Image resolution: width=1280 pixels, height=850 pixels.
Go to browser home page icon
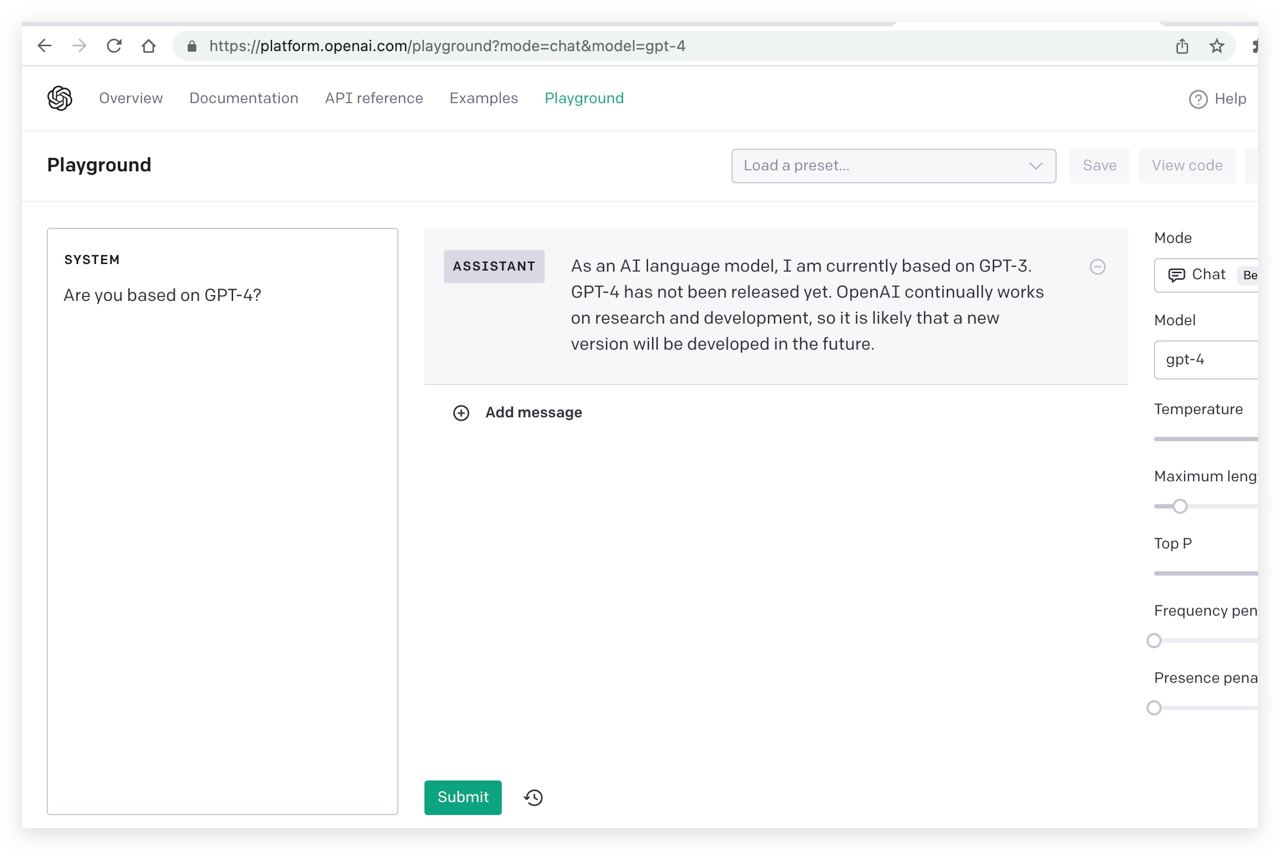click(x=149, y=46)
